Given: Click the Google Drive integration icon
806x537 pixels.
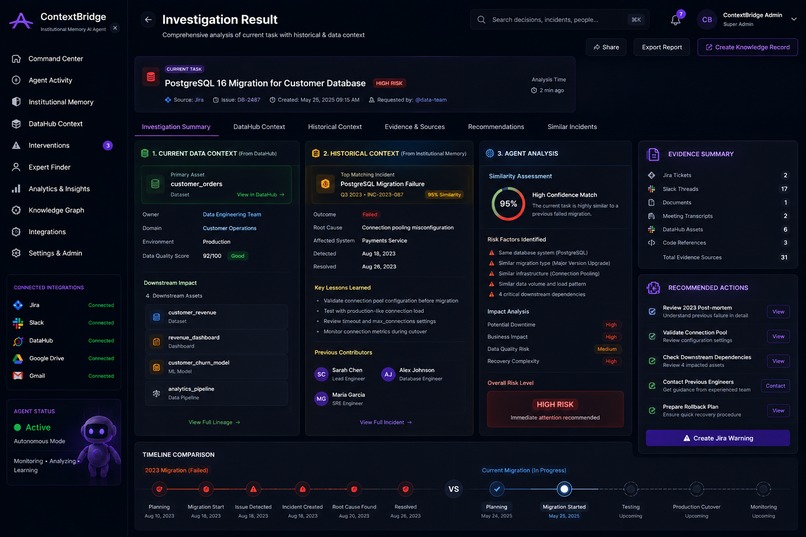Looking at the screenshot, I should click(18, 358).
